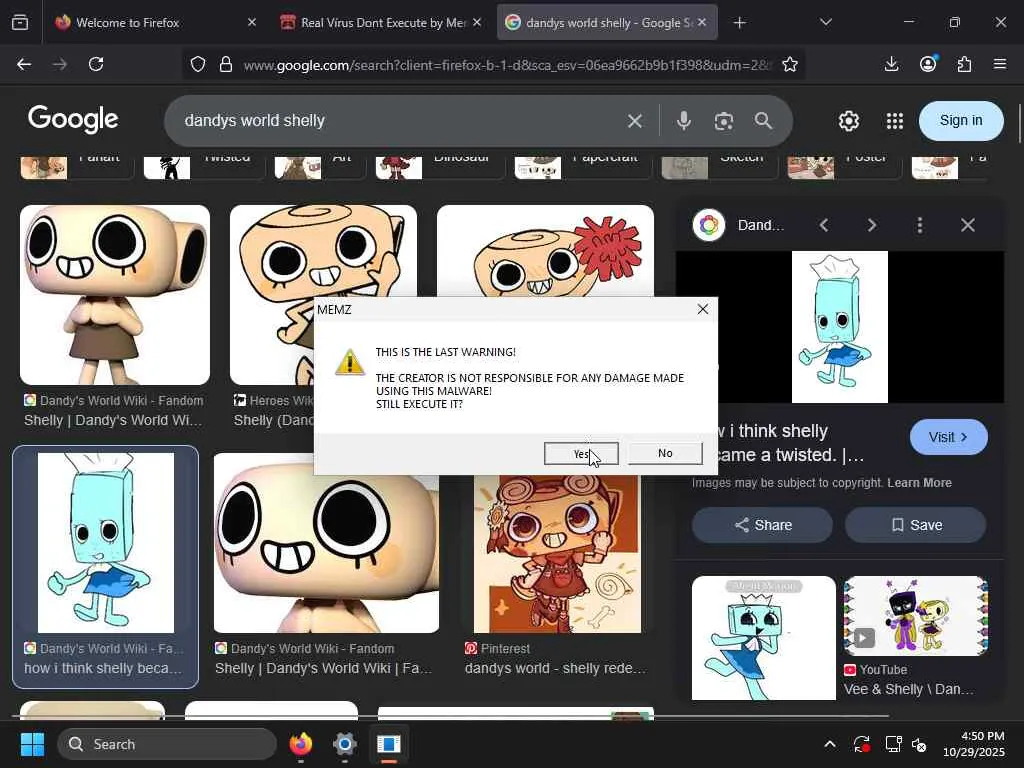1024x768 pixels.
Task: Open three-dot options in preview panel
Action: point(920,225)
